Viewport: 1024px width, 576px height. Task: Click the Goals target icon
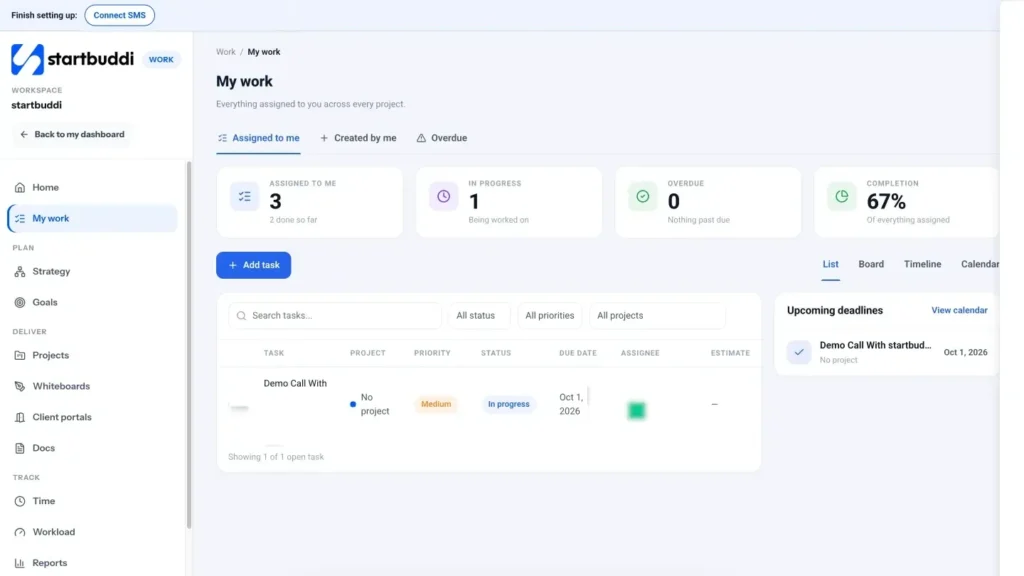point(20,302)
